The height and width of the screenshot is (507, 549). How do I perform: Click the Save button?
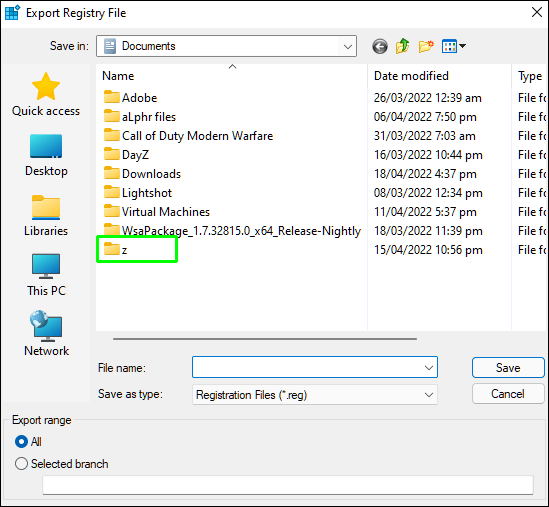[x=508, y=368]
